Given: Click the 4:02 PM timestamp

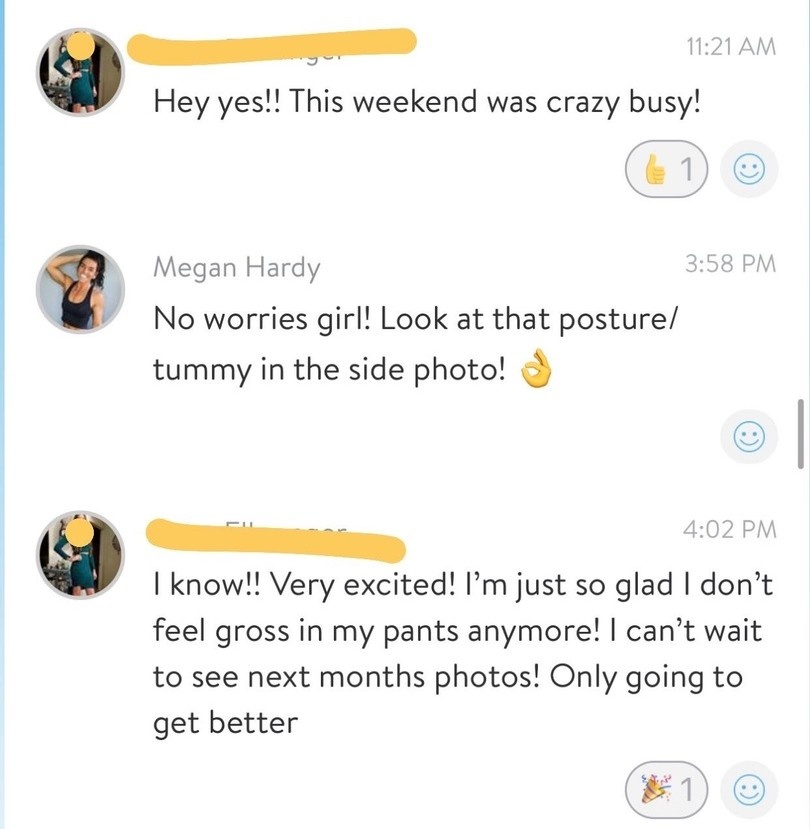Looking at the screenshot, I should point(731,529).
